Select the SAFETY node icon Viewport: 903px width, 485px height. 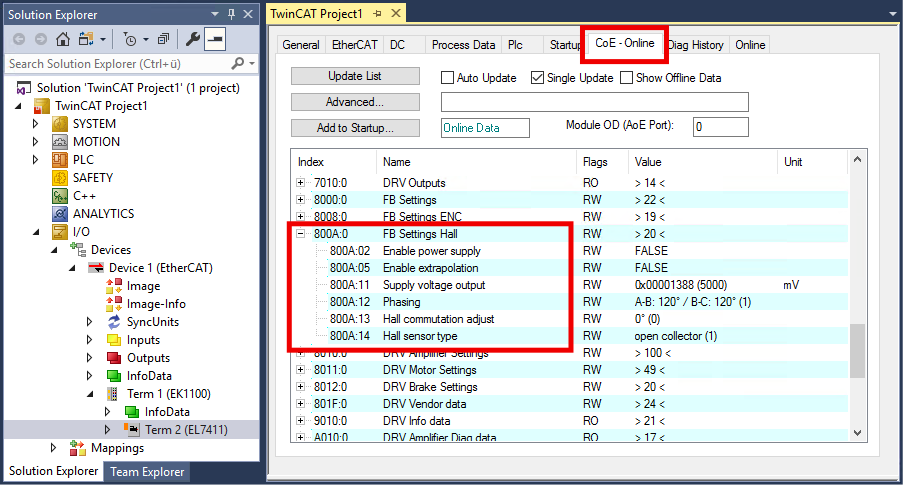[60, 178]
